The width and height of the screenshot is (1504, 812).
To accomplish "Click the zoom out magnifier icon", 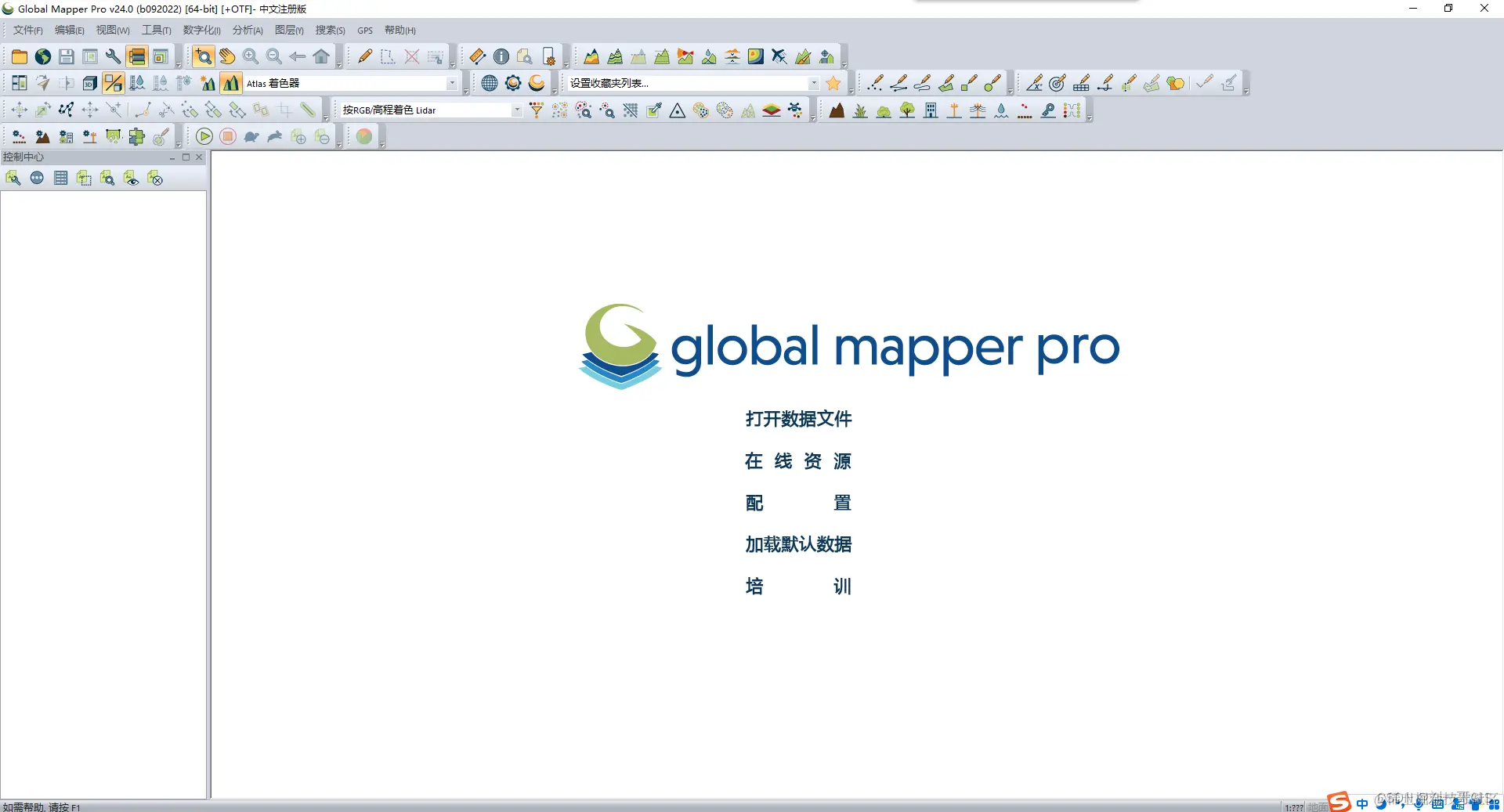I will tap(274, 56).
